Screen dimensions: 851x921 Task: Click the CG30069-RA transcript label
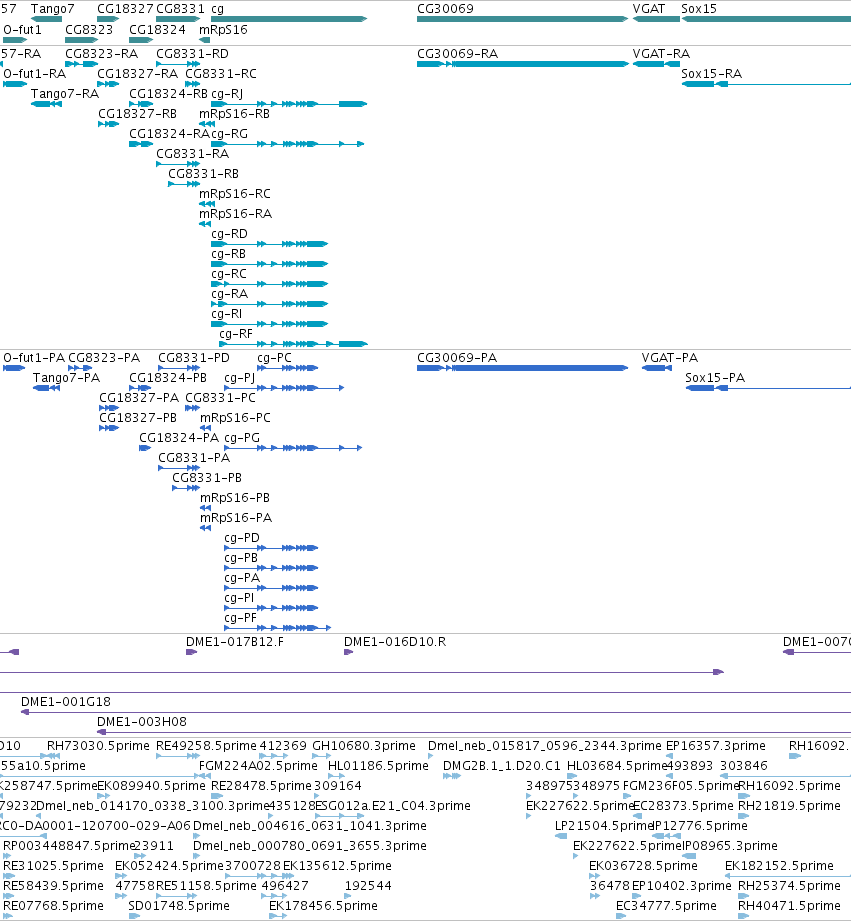point(458,53)
